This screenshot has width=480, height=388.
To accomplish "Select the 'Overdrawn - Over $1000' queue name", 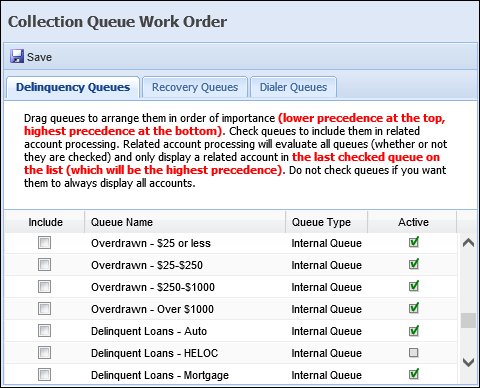I will pos(152,309).
